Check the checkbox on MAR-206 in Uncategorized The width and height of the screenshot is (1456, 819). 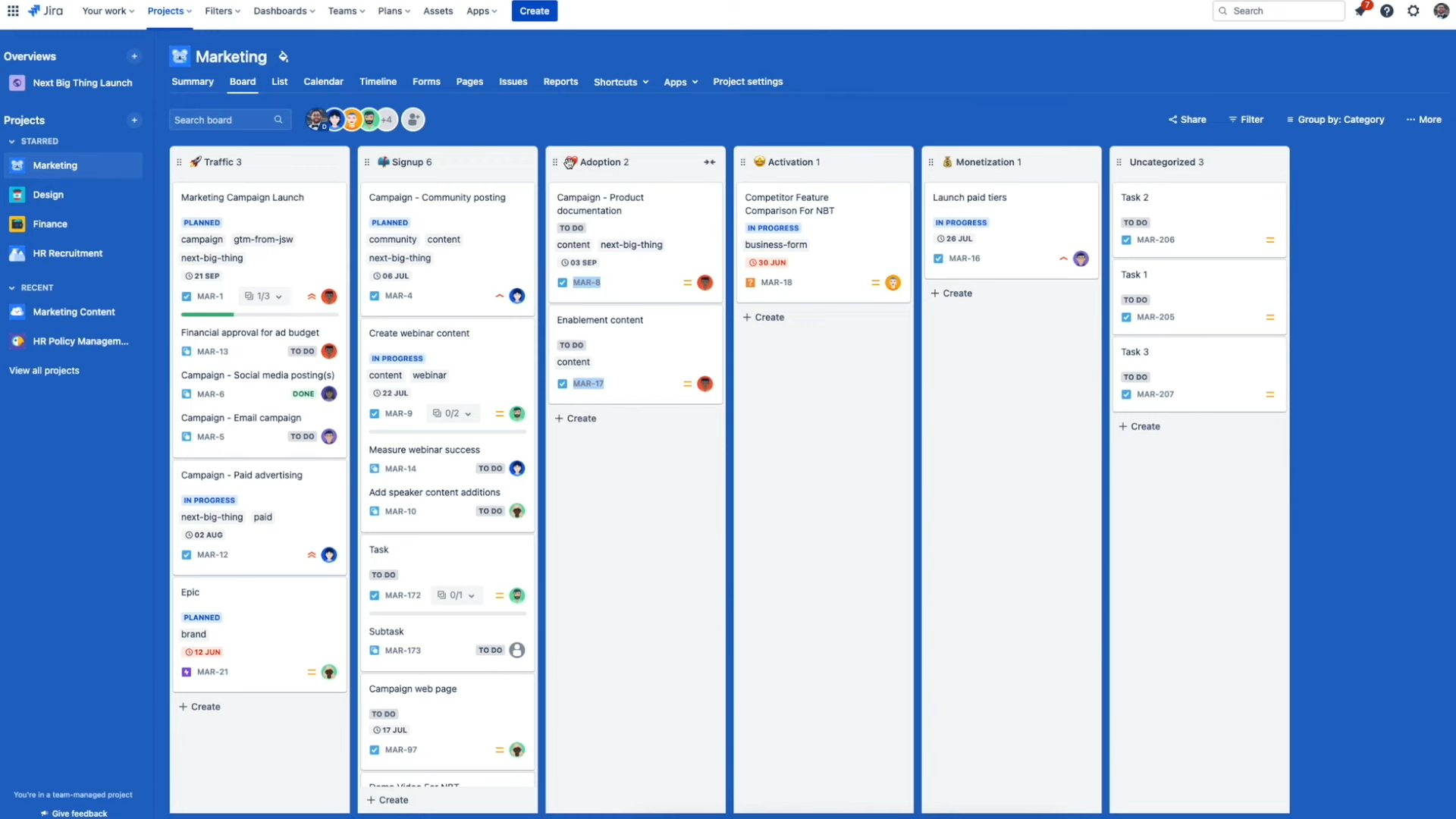[1127, 240]
